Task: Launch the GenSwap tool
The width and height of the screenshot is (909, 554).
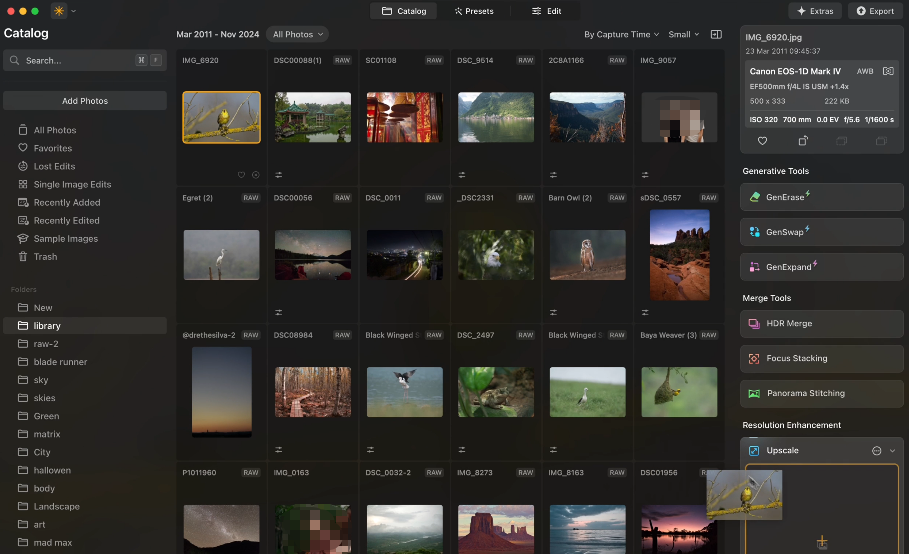Action: coord(821,232)
